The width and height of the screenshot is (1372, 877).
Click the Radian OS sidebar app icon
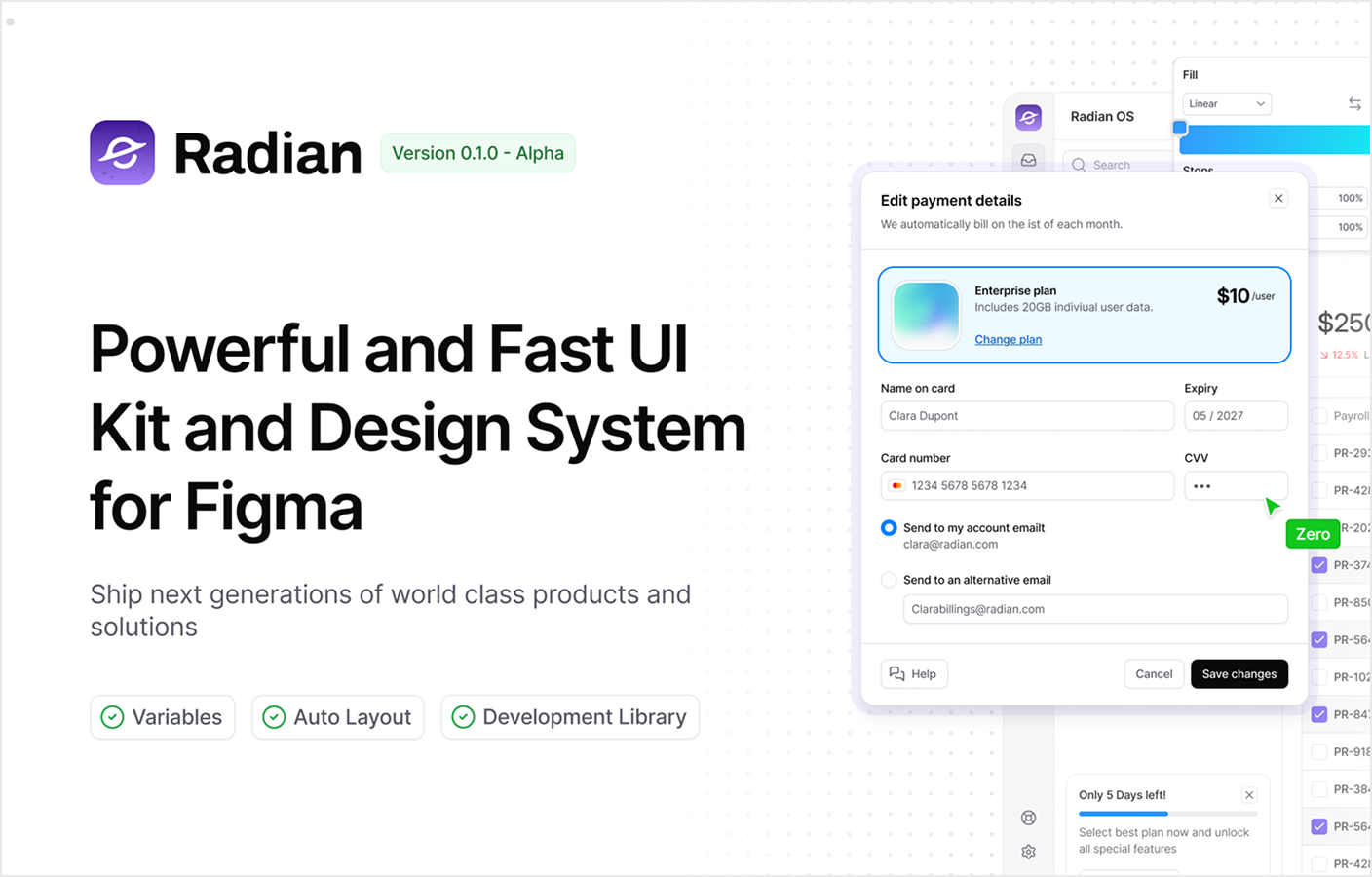1028,118
